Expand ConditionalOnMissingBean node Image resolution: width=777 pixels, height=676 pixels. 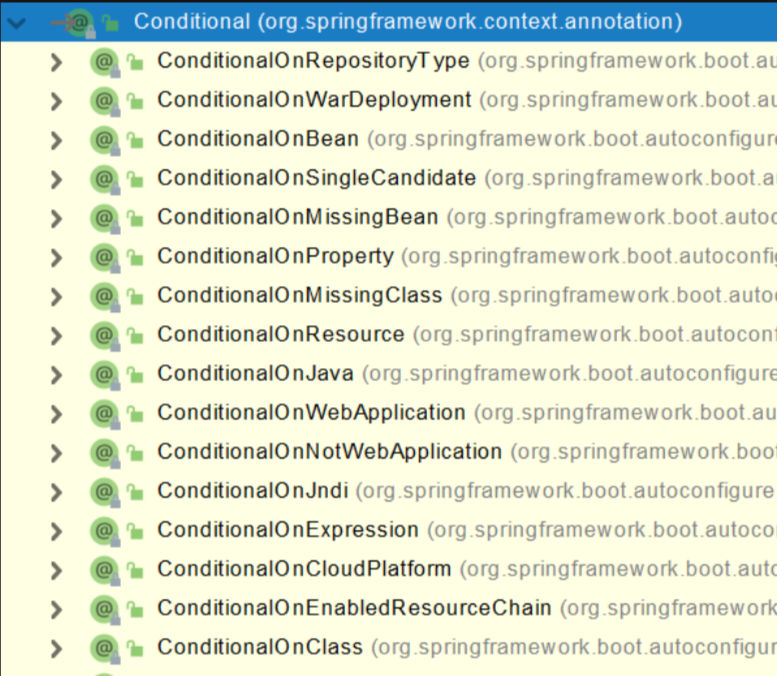(x=56, y=219)
